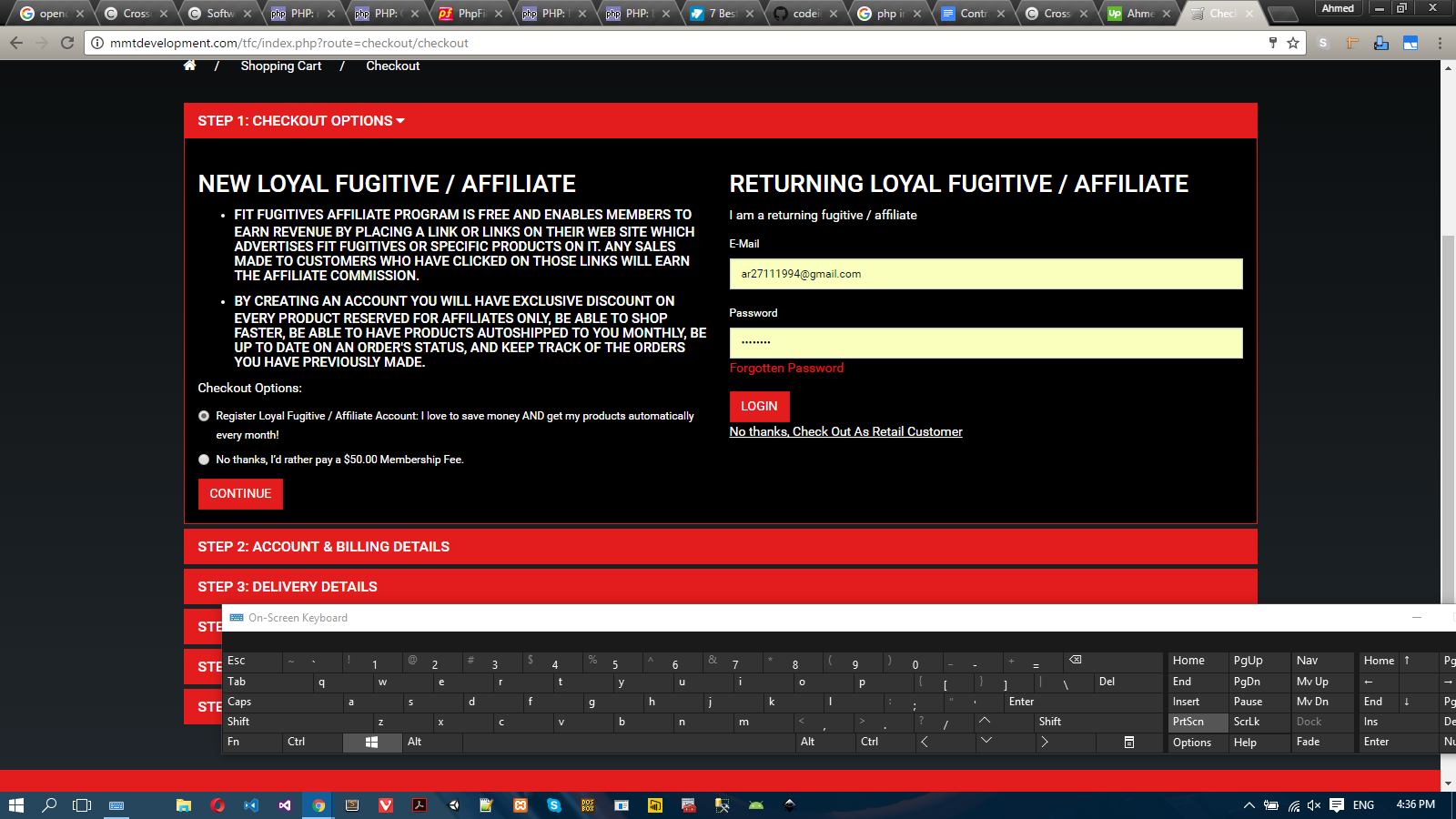Go back using the browser back arrow

16,43
